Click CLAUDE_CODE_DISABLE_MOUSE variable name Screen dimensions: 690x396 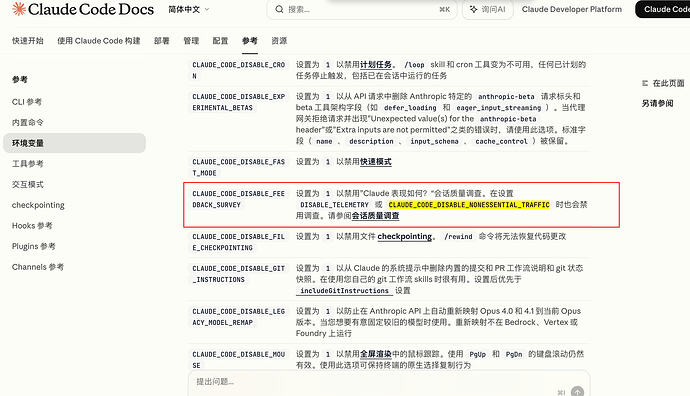pos(239,360)
